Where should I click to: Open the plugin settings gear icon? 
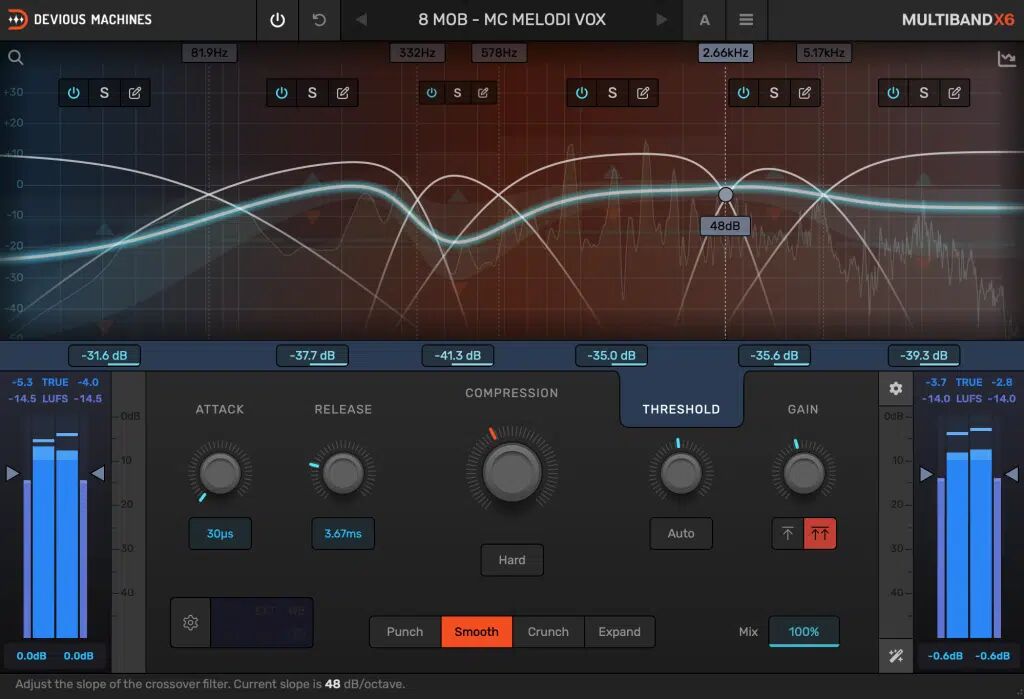[x=895, y=388]
